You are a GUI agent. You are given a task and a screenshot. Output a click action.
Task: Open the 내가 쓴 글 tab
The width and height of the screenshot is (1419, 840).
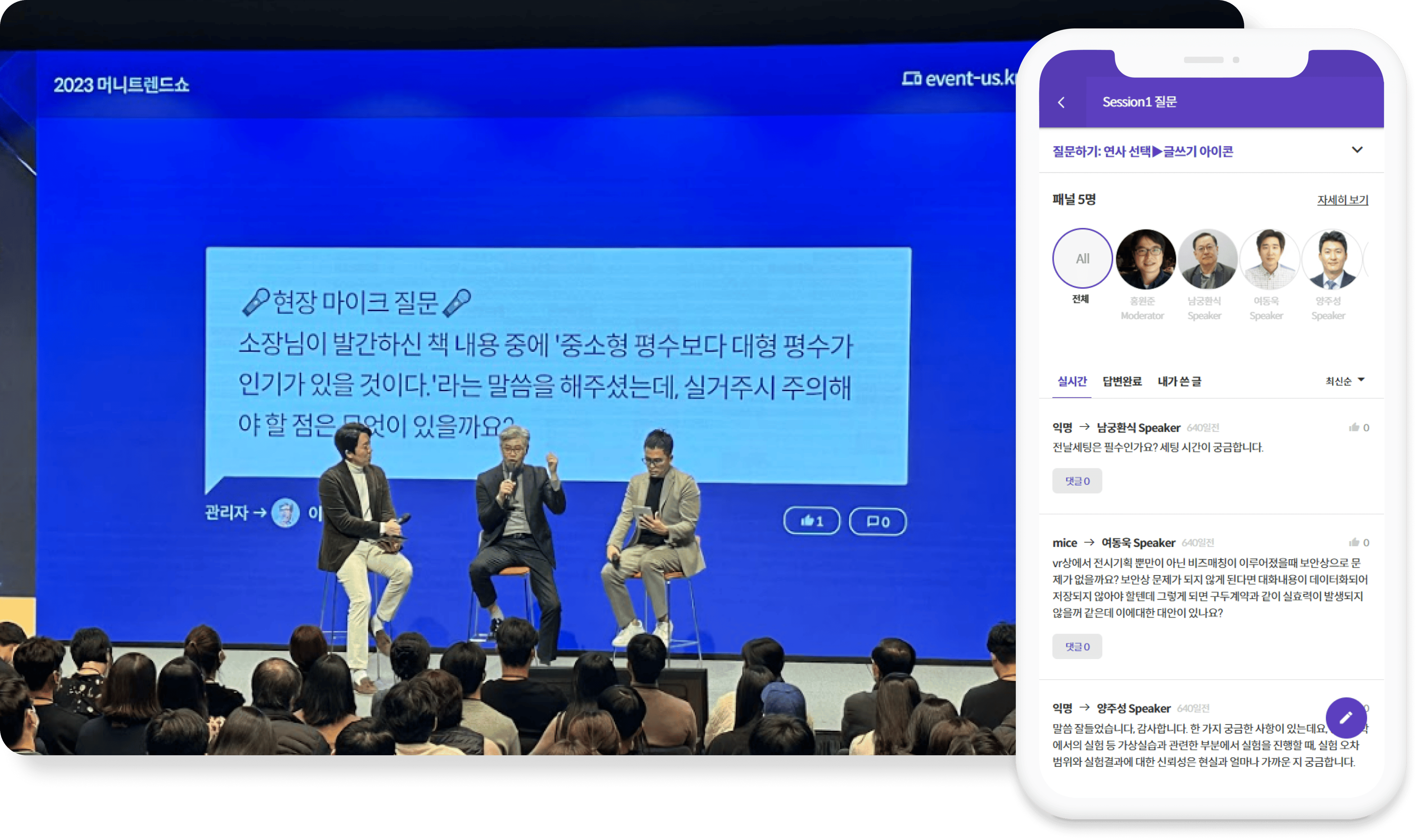click(x=1180, y=381)
